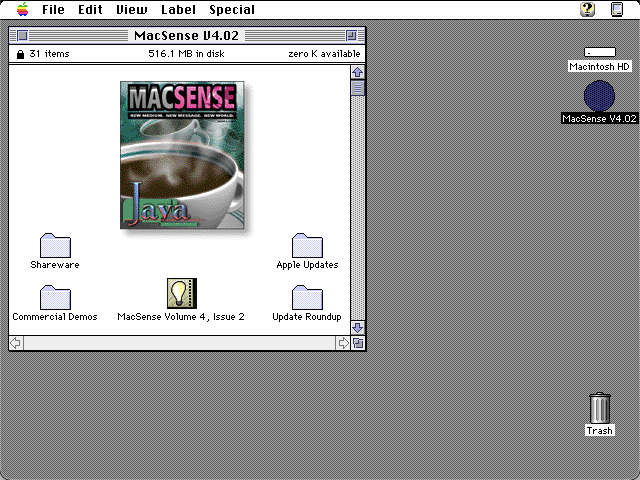Viewport: 640px width, 480px height.
Task: Click the MacSense V4.02 window title bar
Action: tap(187, 36)
